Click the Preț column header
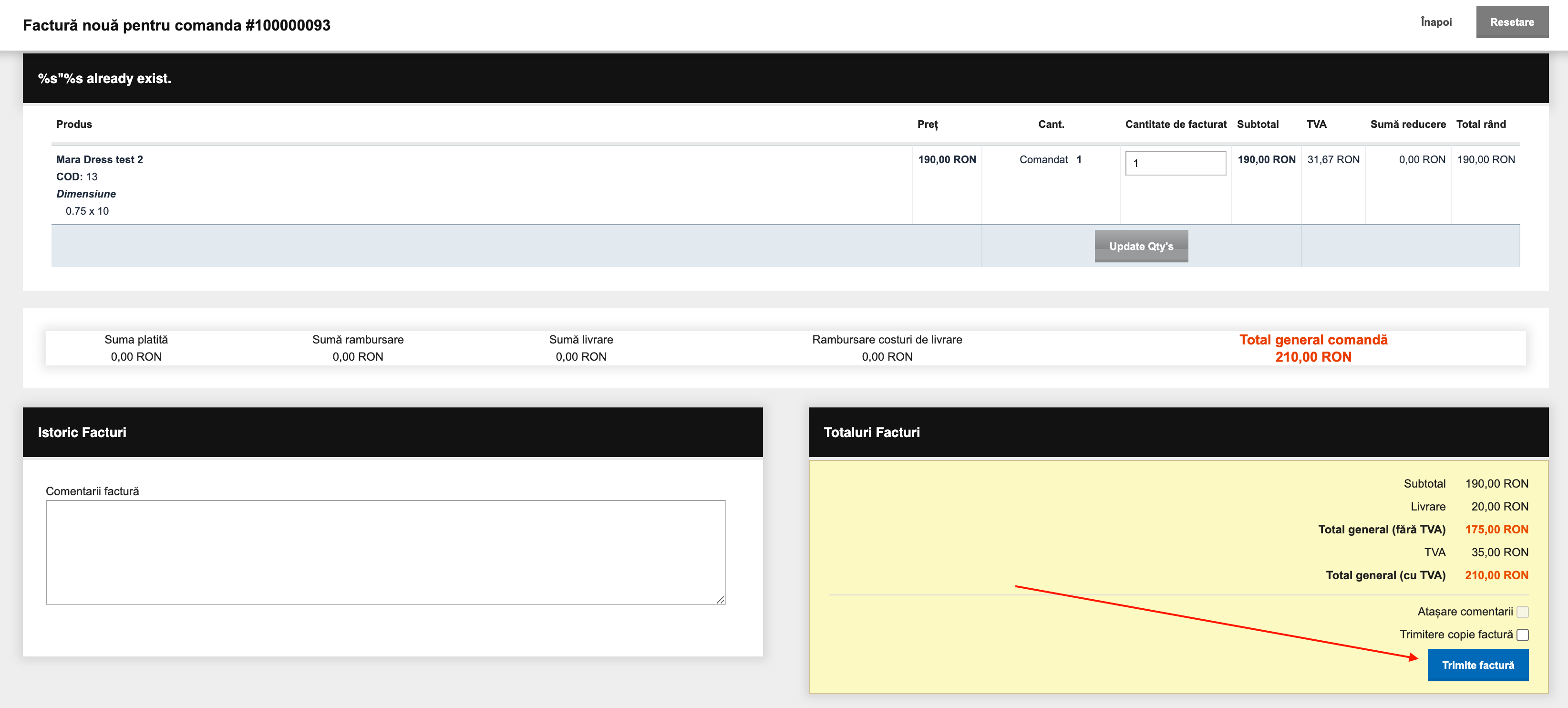 coord(927,124)
